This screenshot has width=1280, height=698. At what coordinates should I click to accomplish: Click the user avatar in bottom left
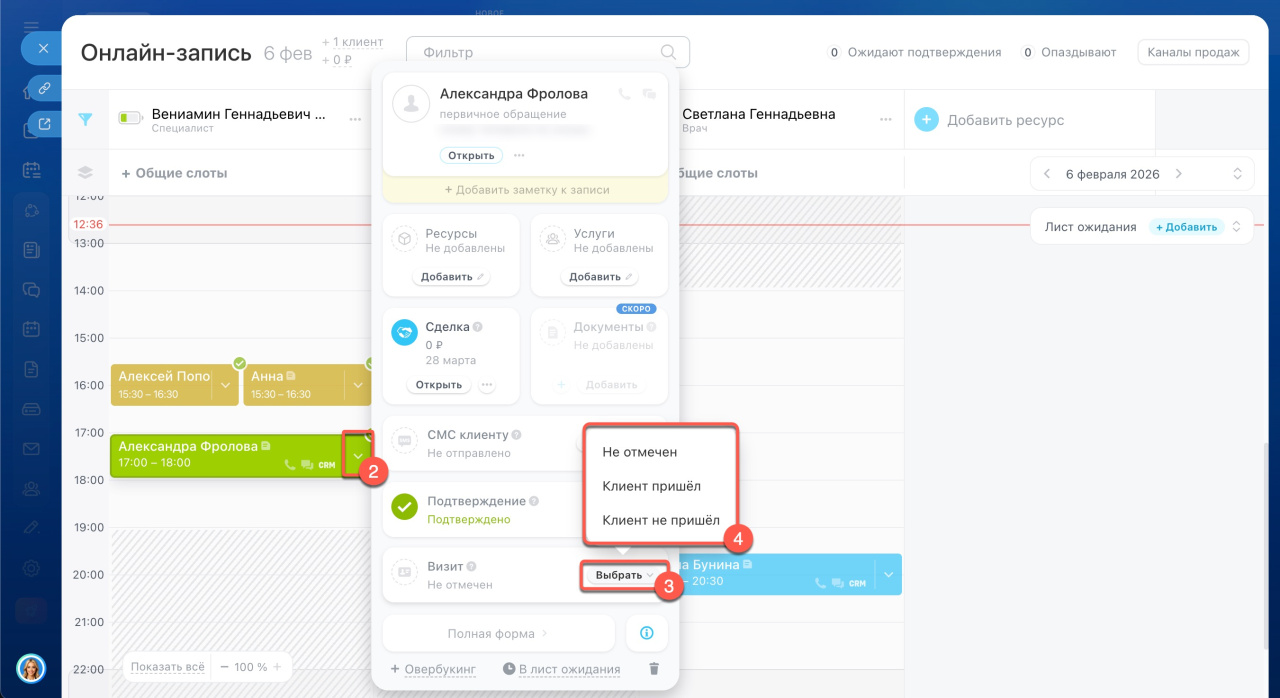31,668
